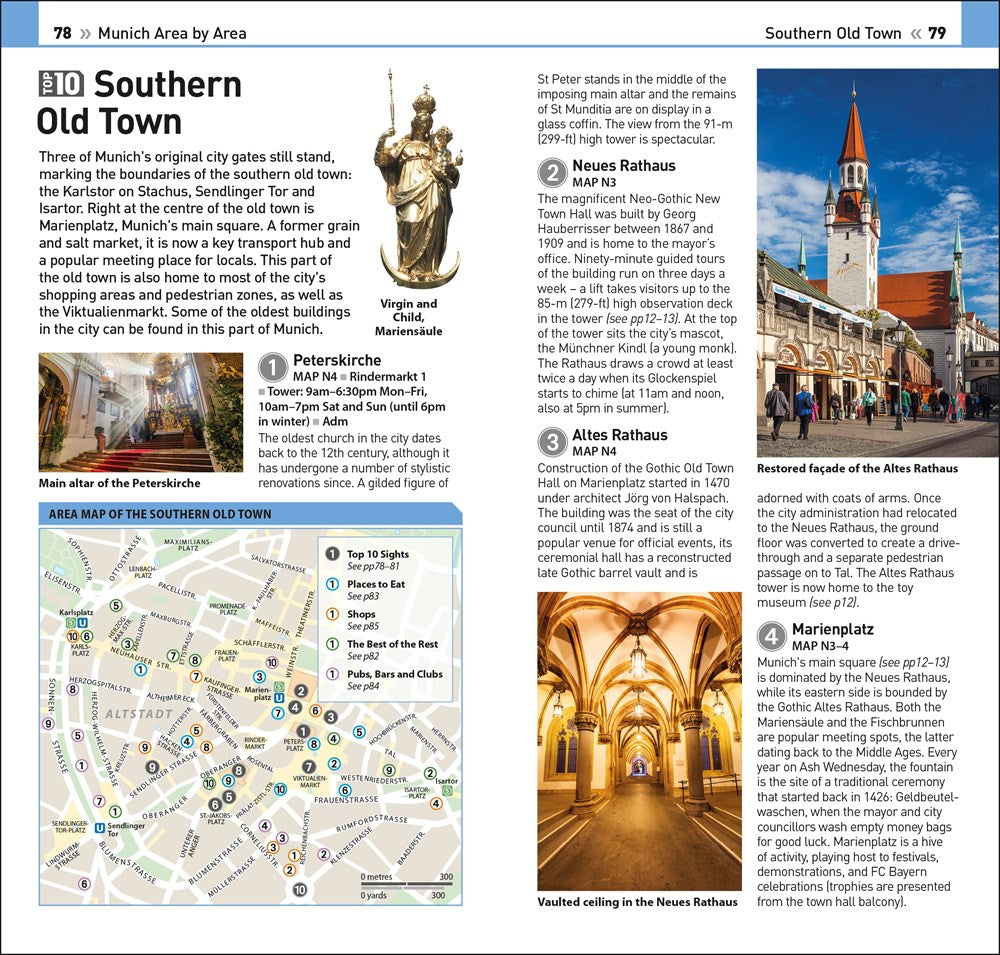
Task: Click the gray Top 10 Sights legend marker
Action: click(333, 554)
